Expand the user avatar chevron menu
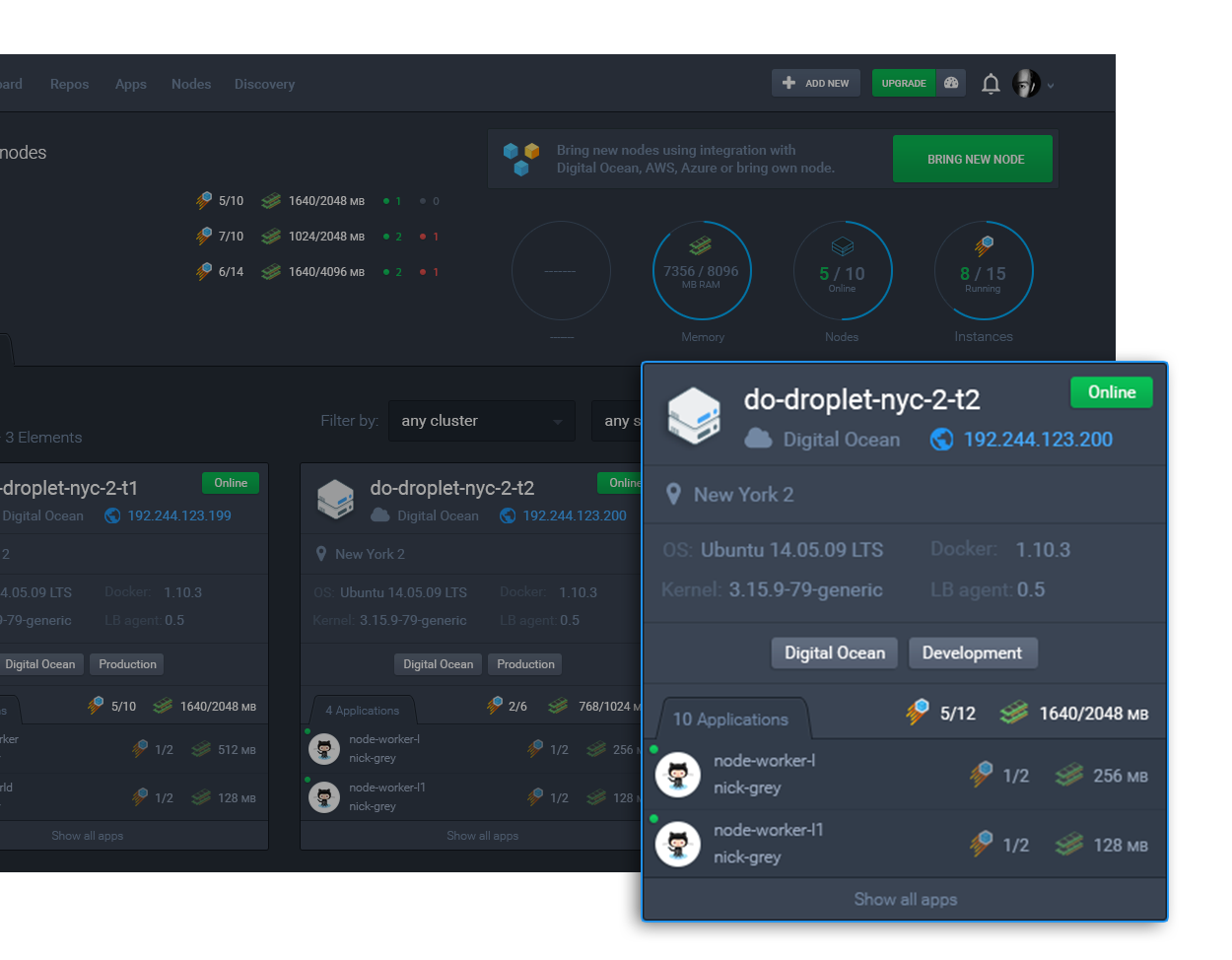1232x960 pixels. 1053,86
